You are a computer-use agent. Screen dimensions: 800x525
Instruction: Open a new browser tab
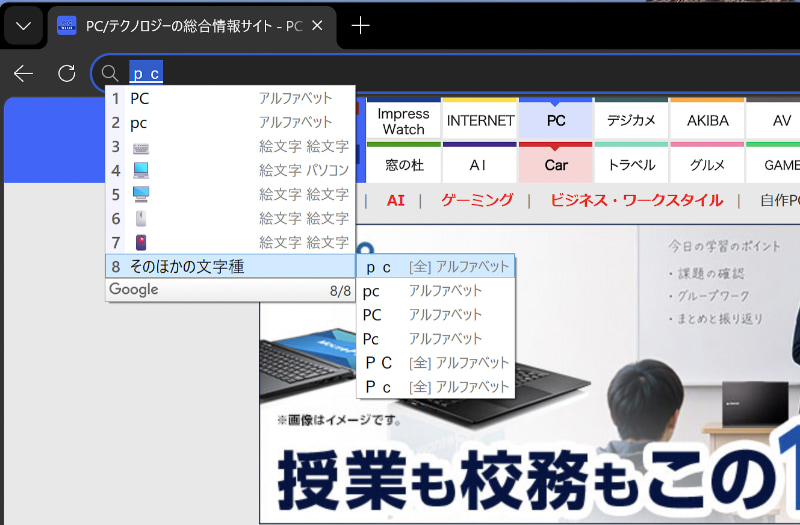pyautogui.click(x=360, y=26)
